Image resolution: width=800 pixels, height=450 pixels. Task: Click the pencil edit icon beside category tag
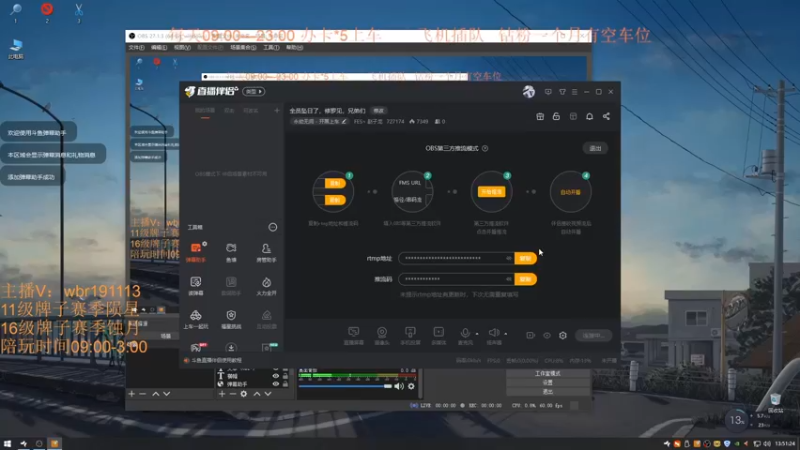(x=344, y=121)
